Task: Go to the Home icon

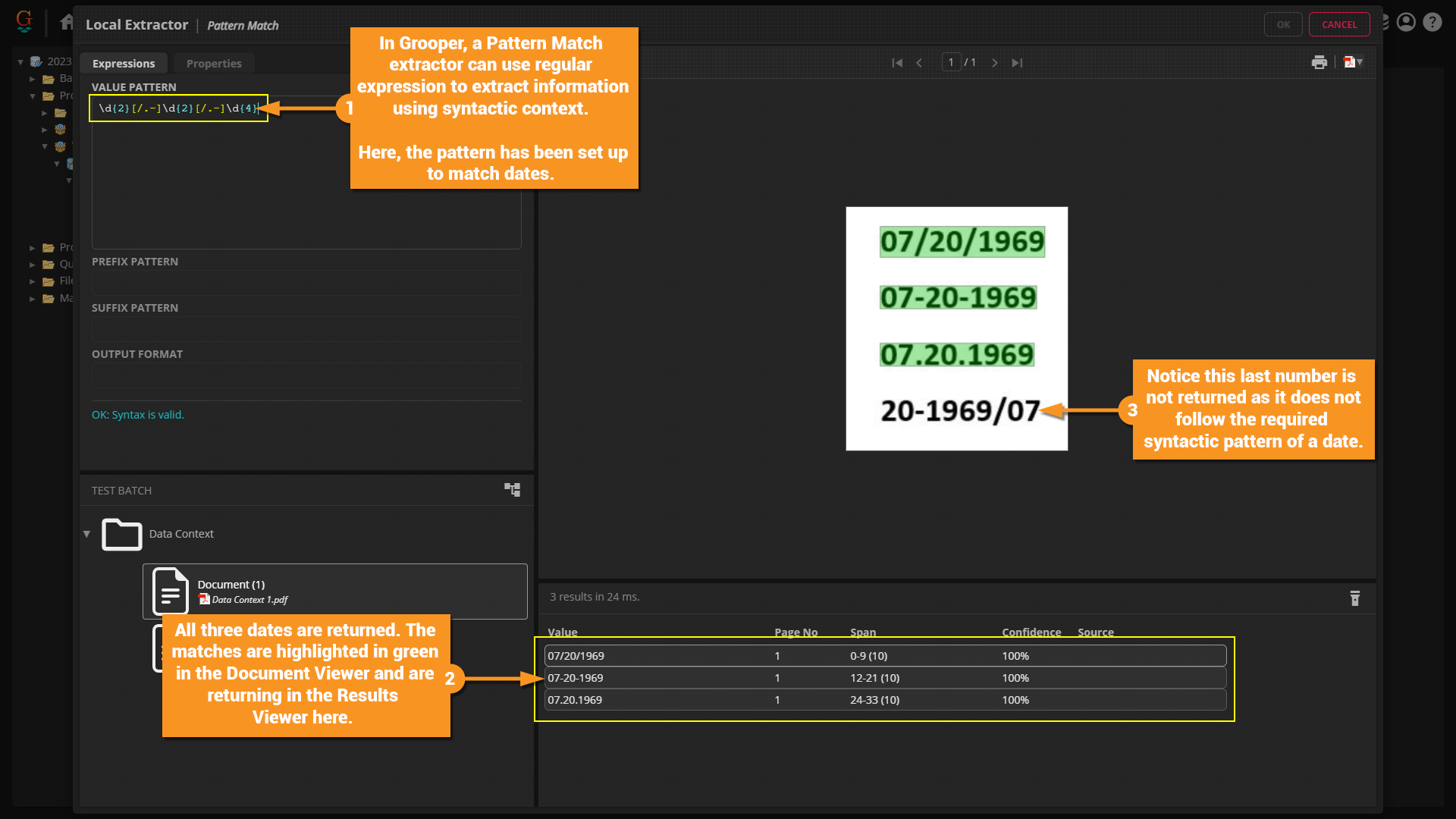Action: pyautogui.click(x=67, y=23)
